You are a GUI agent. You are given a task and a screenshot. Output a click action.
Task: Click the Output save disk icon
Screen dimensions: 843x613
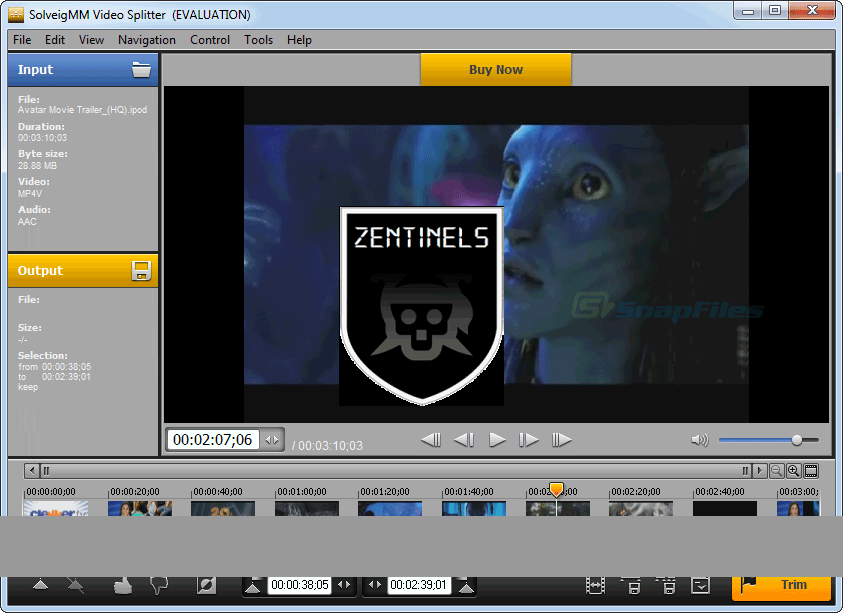pos(141,270)
